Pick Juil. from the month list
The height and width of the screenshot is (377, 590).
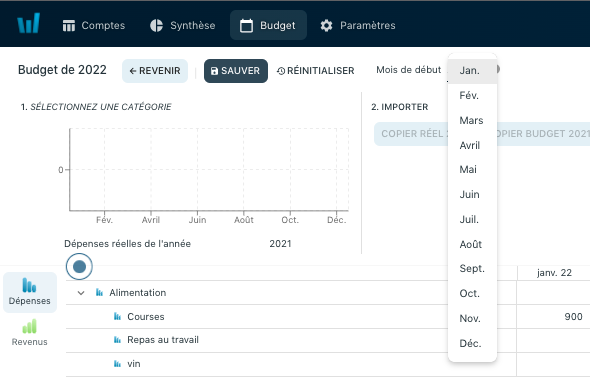(x=472, y=219)
